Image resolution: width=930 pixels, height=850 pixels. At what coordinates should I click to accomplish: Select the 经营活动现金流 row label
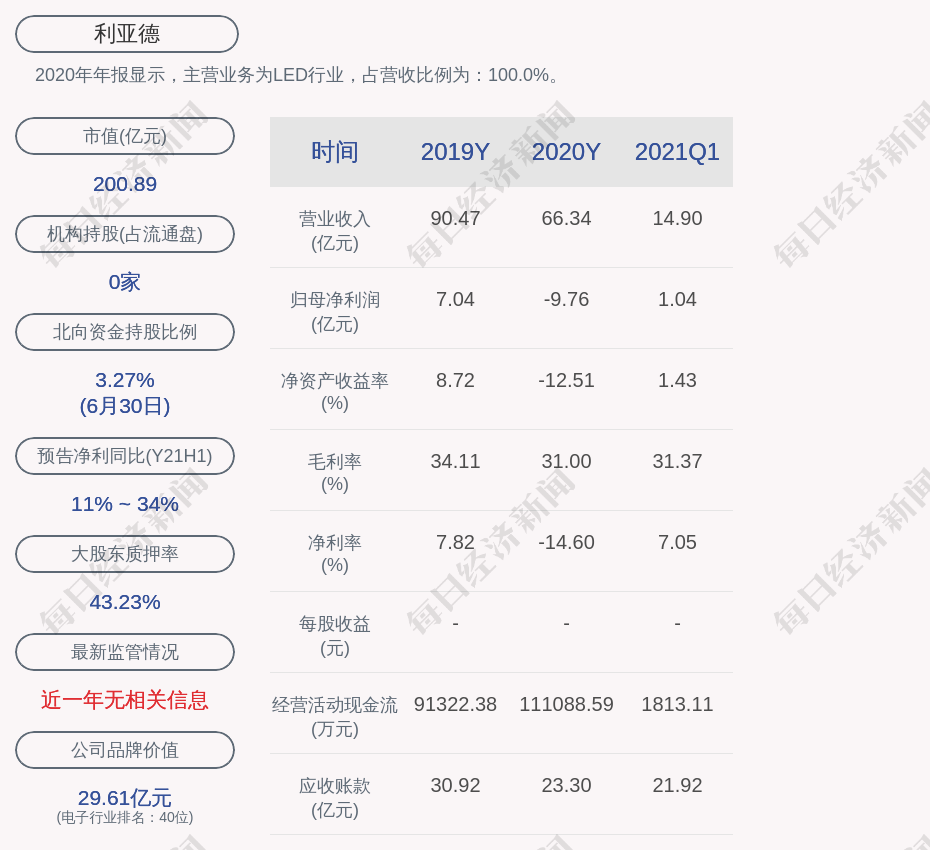[x=335, y=716]
